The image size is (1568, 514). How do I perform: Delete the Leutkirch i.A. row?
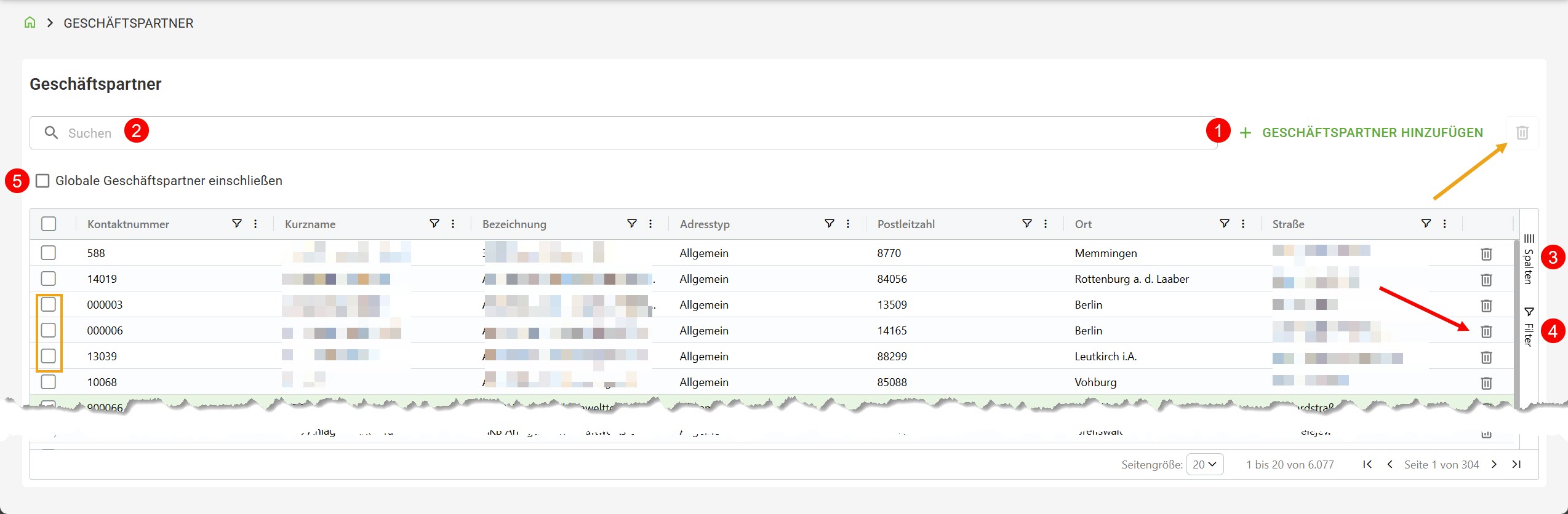tap(1486, 357)
